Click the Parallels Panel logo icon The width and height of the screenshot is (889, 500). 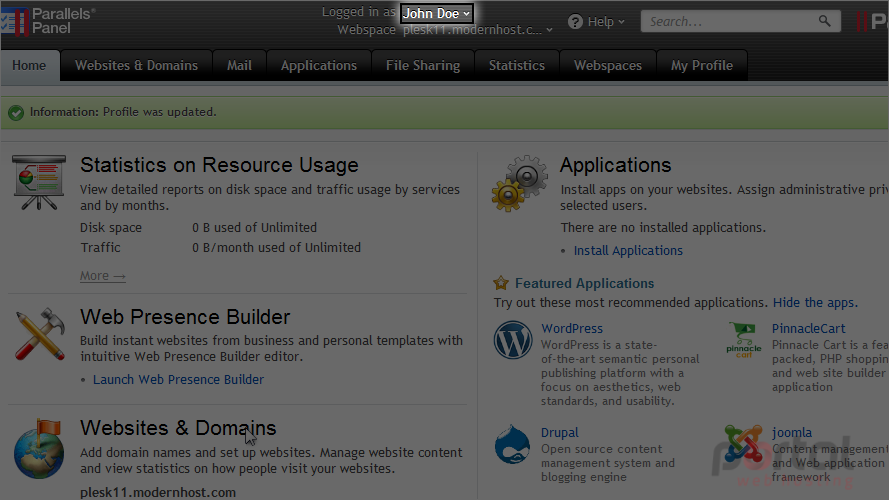(14, 21)
